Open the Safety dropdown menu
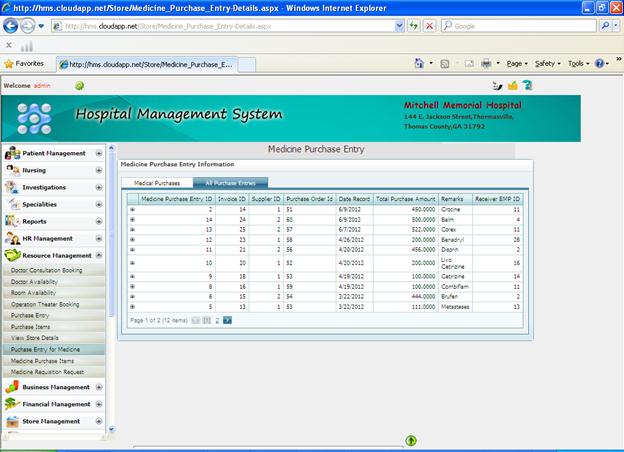This screenshot has height=452, width=624. [547, 63]
